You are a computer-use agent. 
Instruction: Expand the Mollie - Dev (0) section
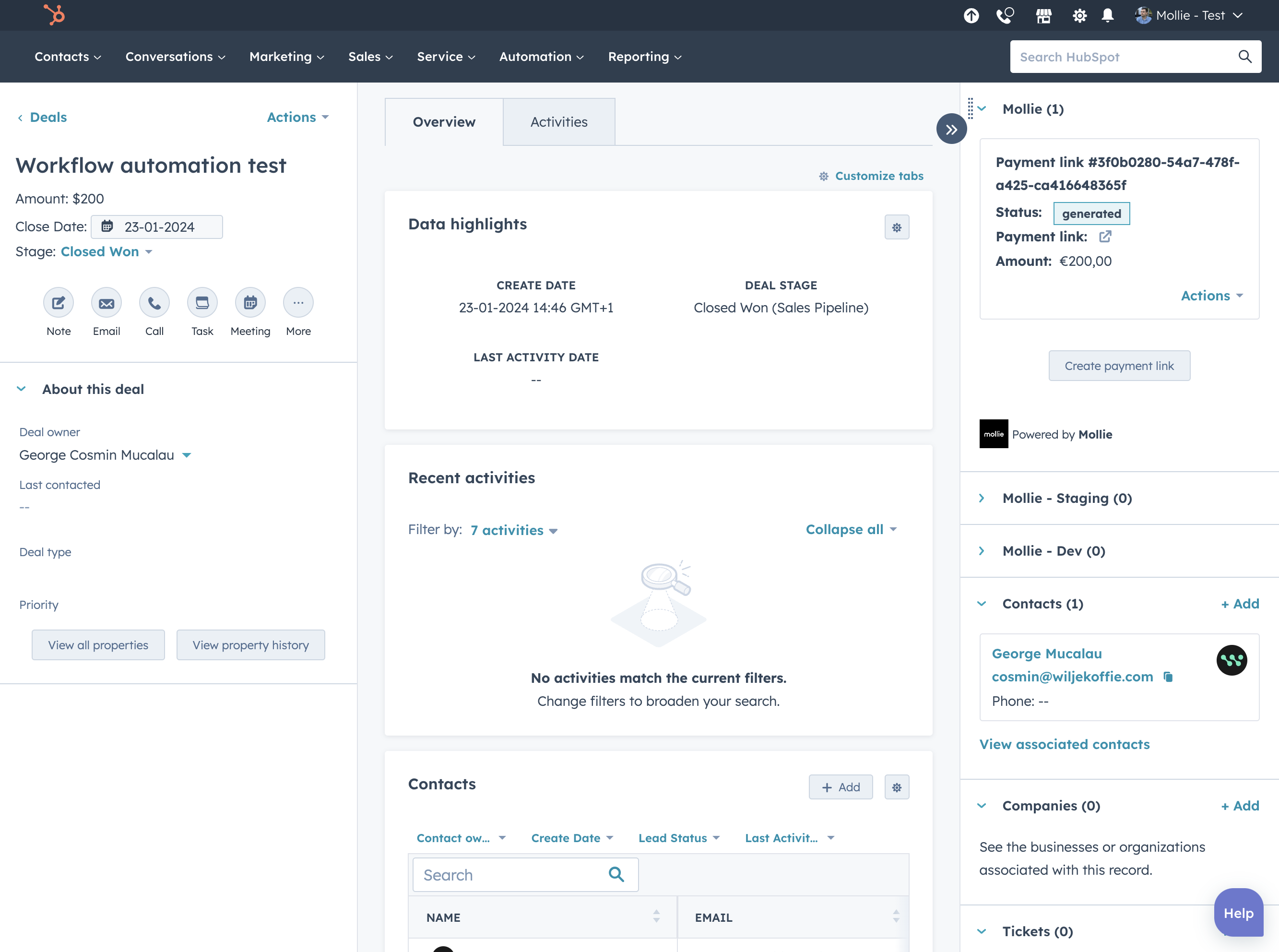coord(982,550)
